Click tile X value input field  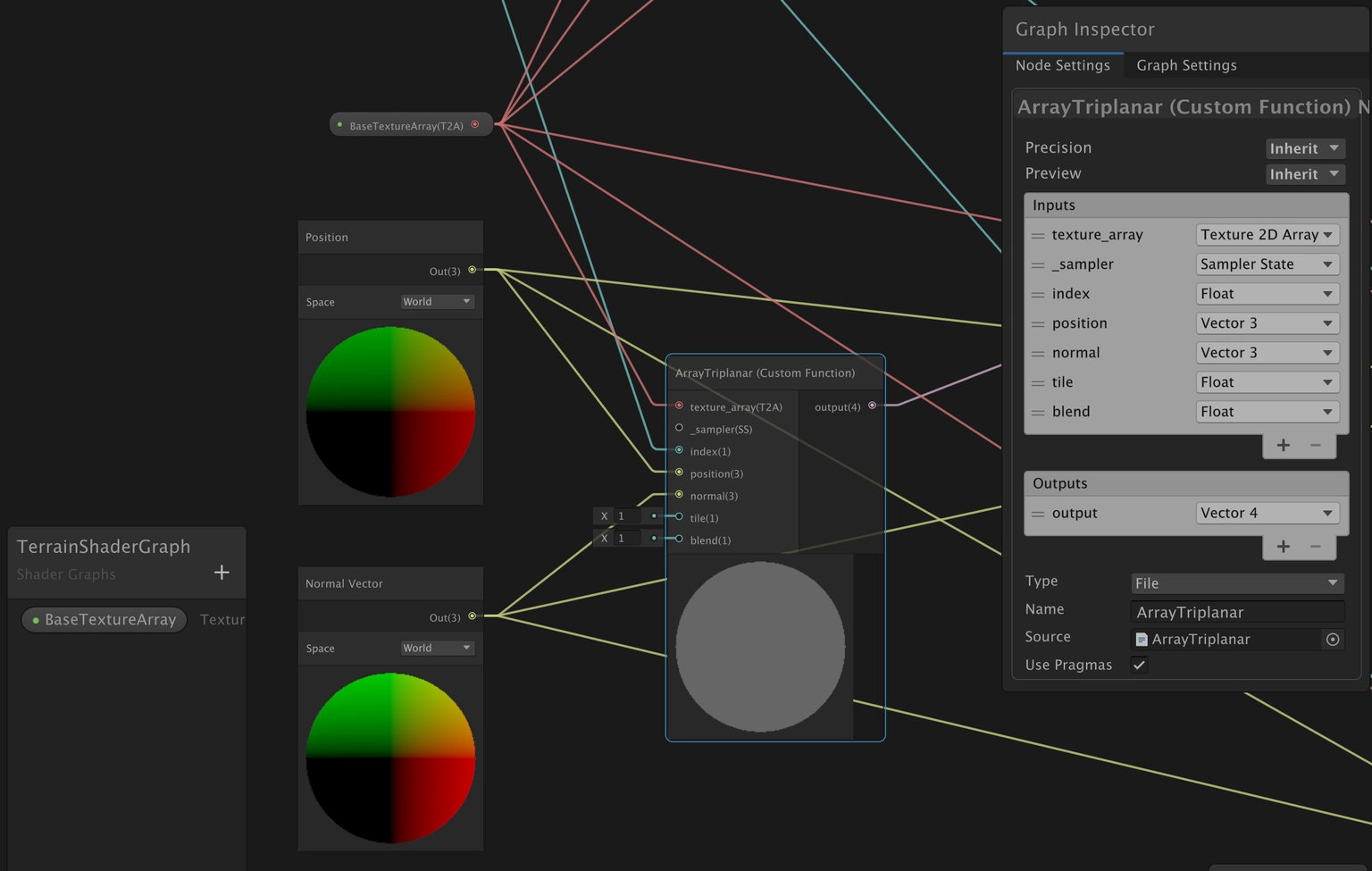625,516
